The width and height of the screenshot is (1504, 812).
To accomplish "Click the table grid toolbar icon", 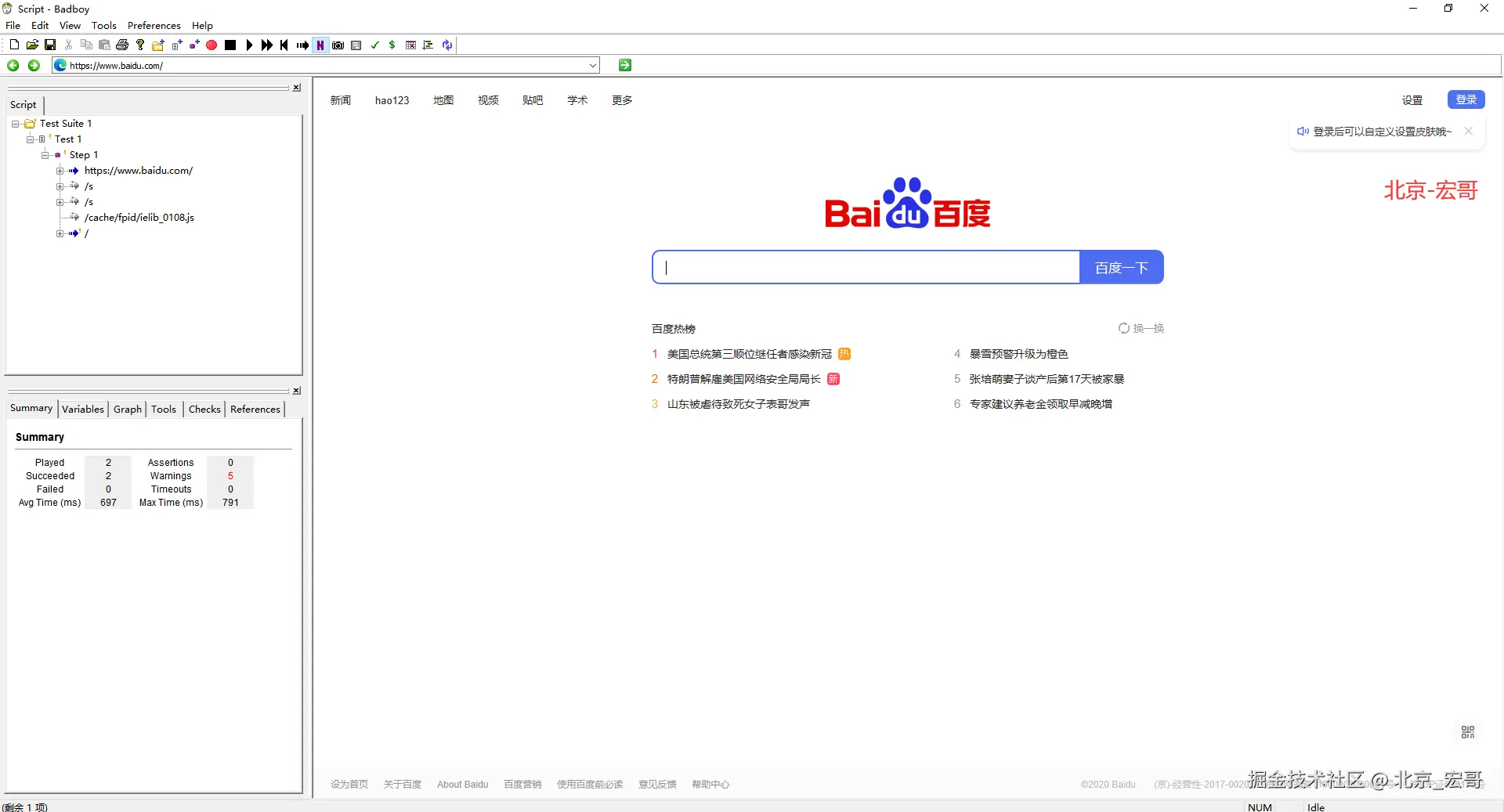I will pos(410,45).
